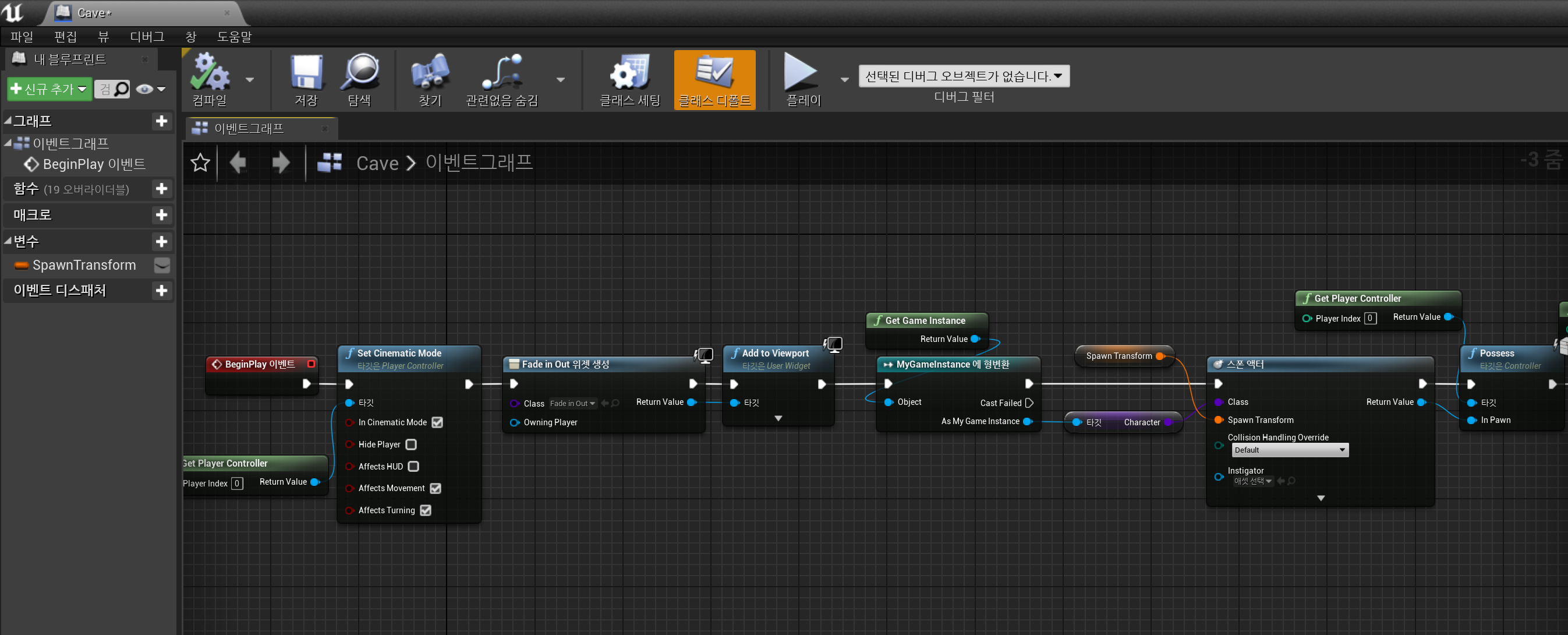Screen dimensions: 1568x635
Task: Add a new variable with 변수 plus button
Action: (161, 241)
